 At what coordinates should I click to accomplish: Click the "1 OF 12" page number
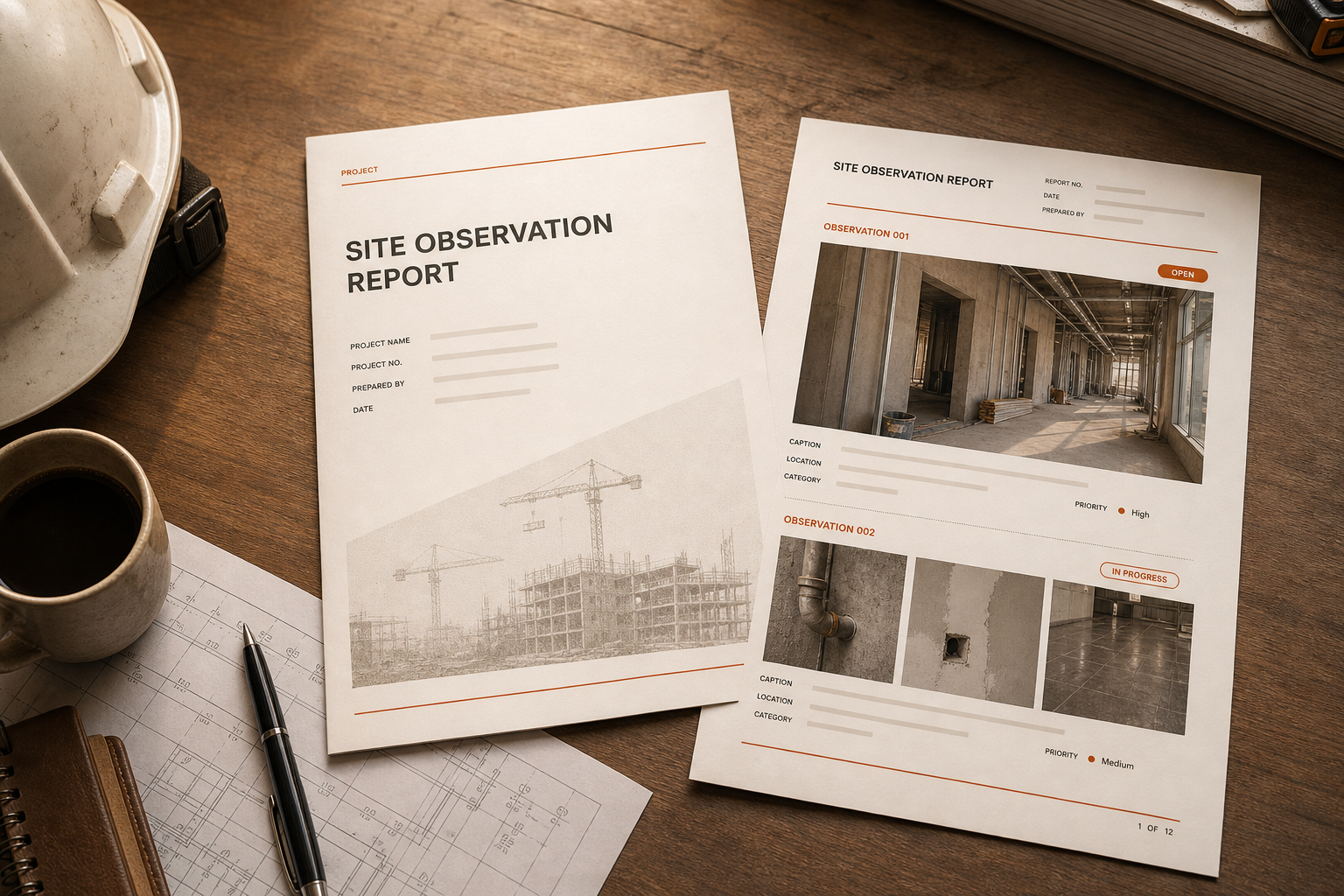1155,829
